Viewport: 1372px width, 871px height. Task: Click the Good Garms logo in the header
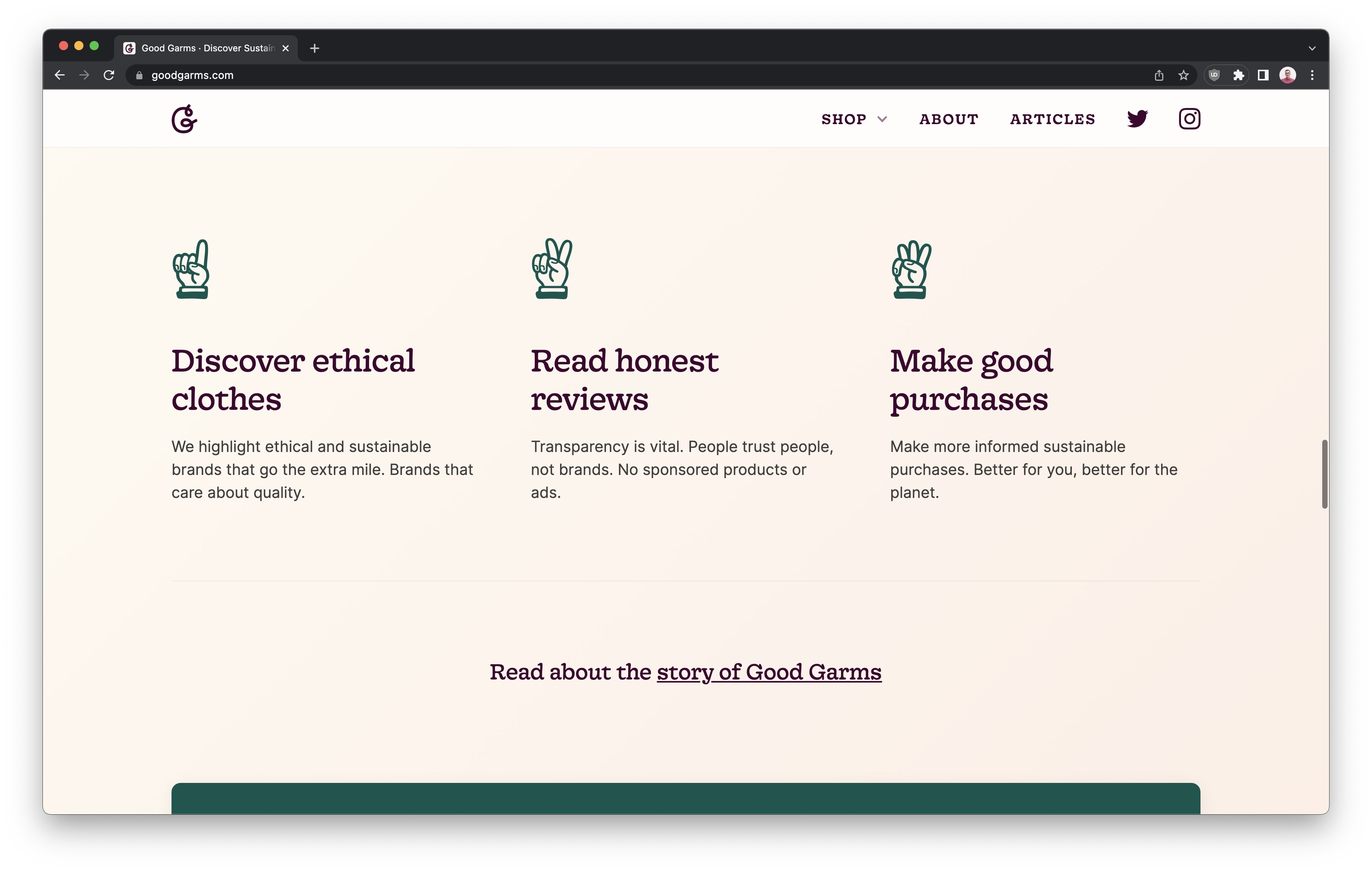click(x=185, y=119)
